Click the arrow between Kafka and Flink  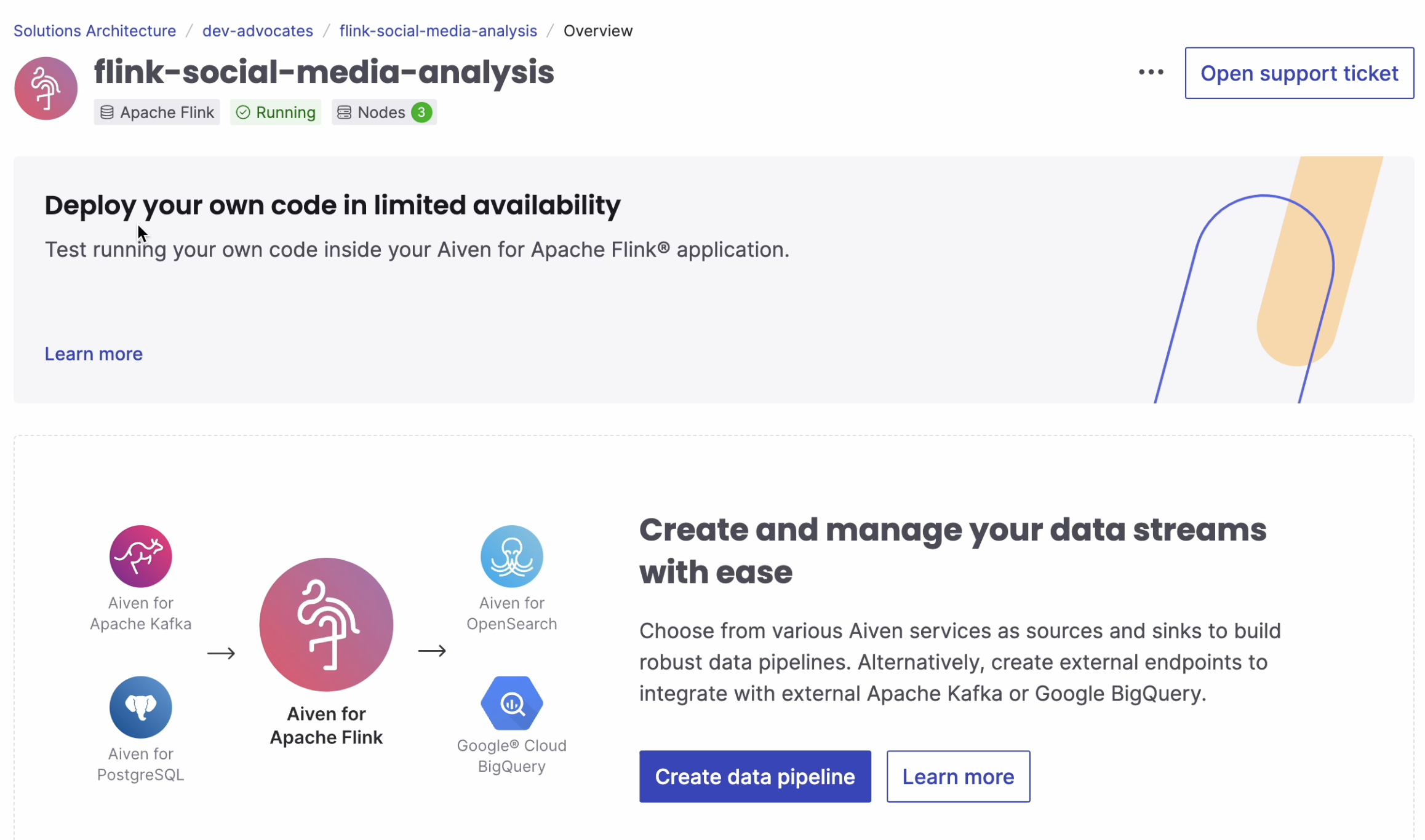click(222, 654)
